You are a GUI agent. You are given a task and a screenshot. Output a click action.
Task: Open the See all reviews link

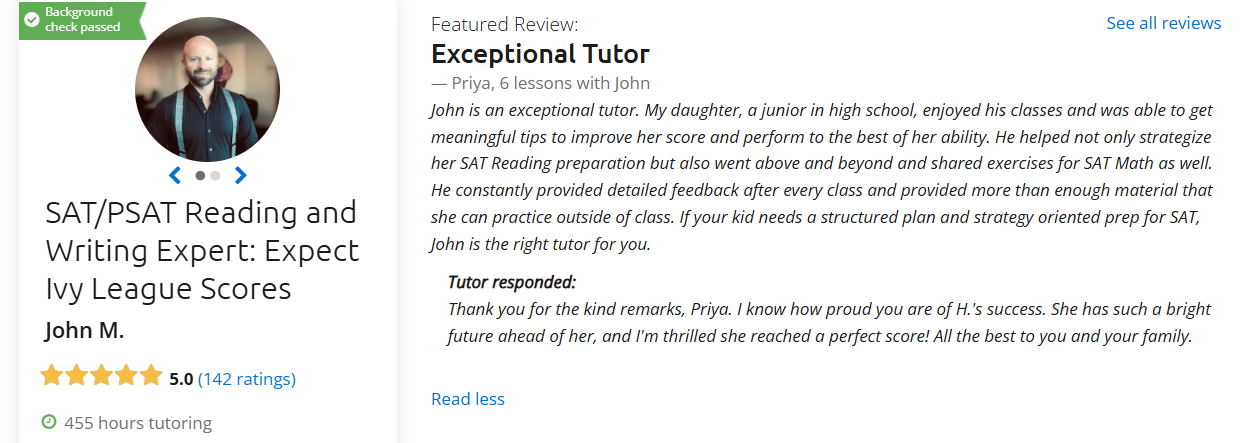point(1163,23)
